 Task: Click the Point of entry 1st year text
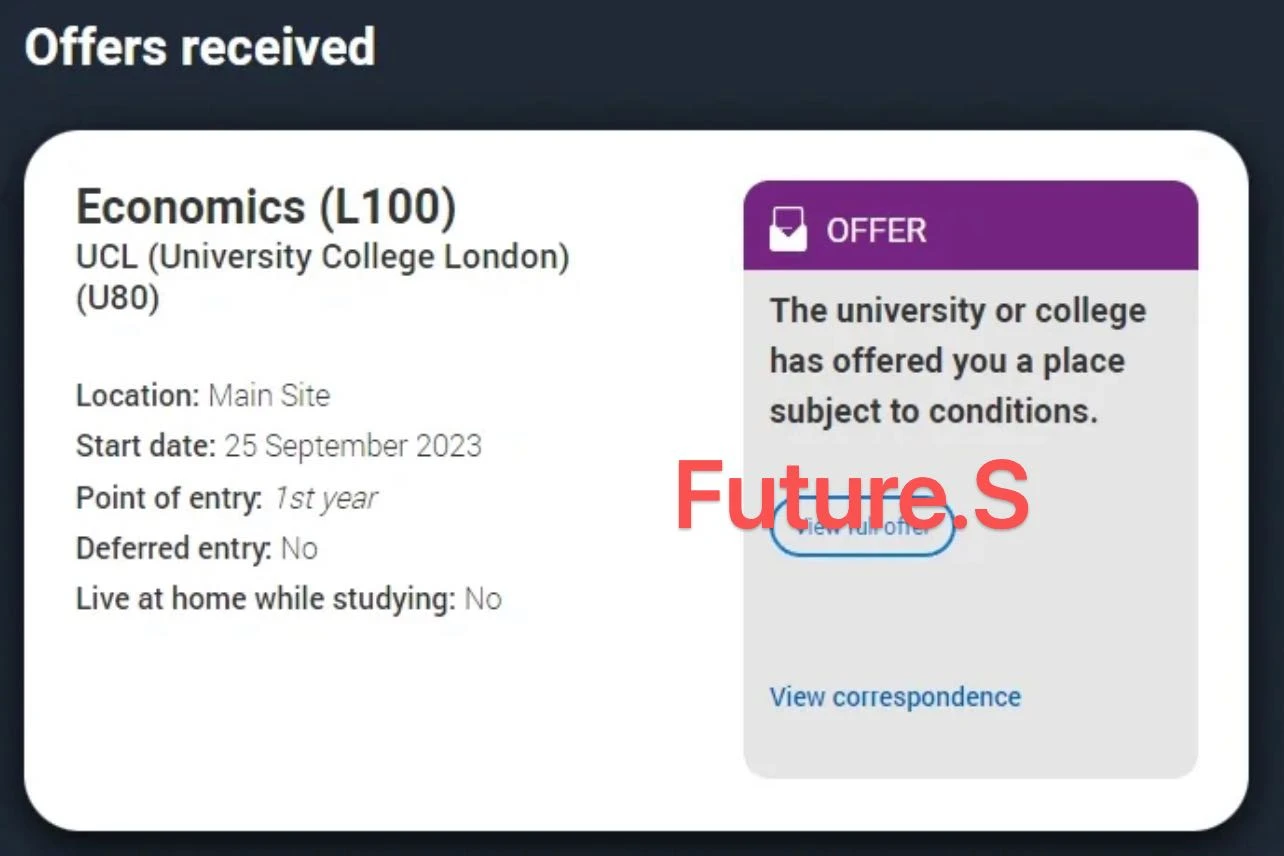[226, 497]
